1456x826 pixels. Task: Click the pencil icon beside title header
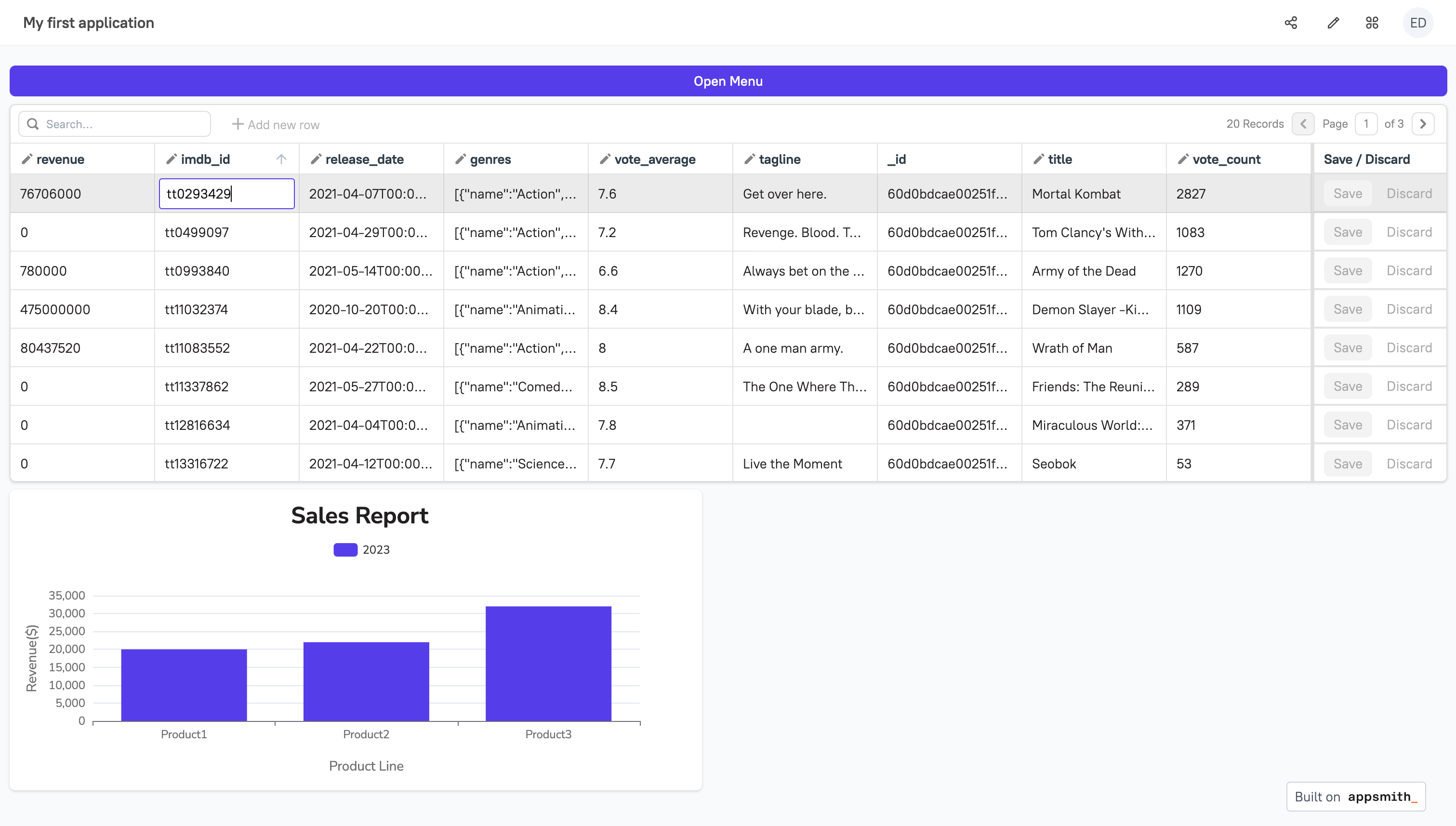pyautogui.click(x=1038, y=160)
